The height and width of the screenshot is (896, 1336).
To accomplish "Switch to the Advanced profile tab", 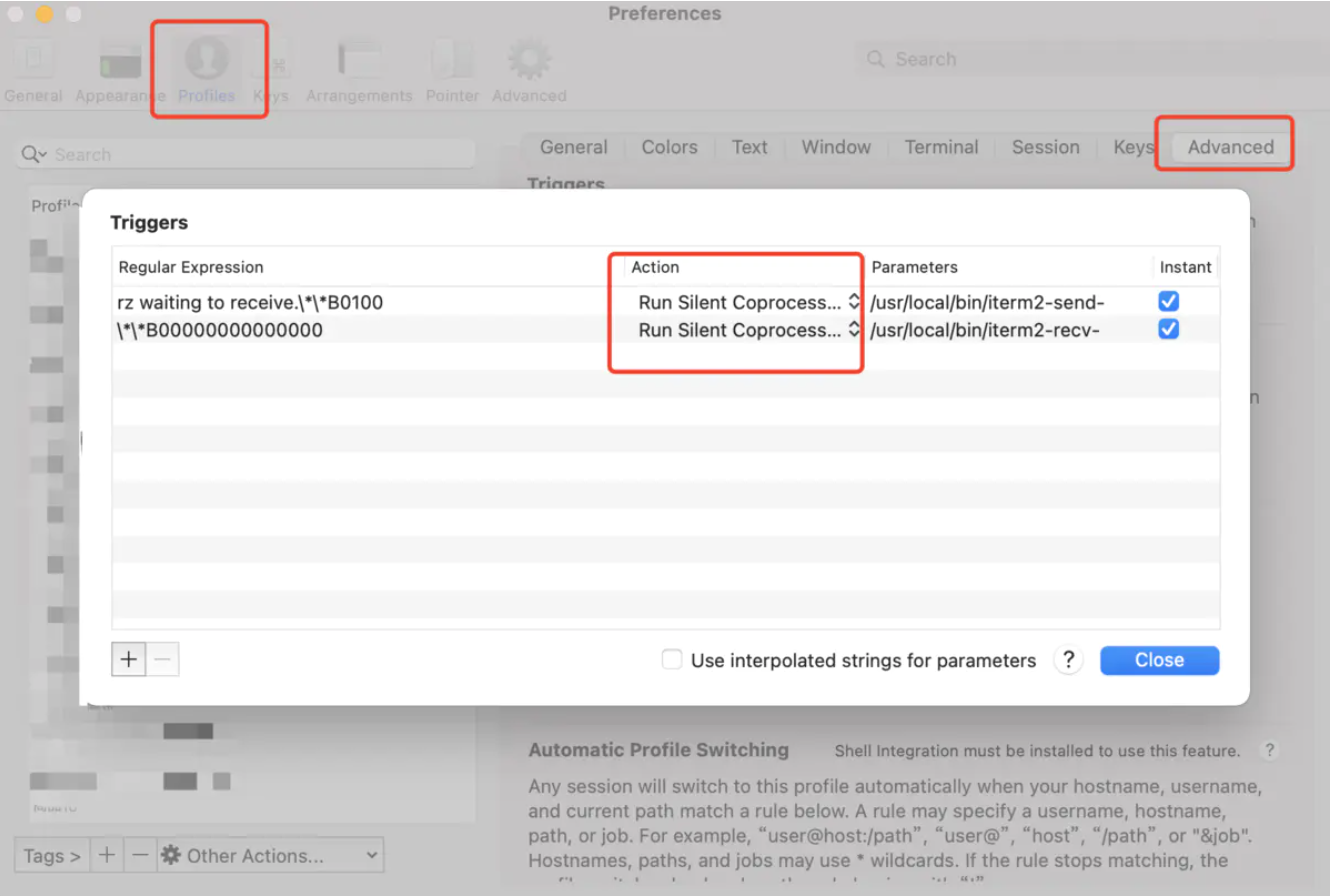I will 1230,147.
